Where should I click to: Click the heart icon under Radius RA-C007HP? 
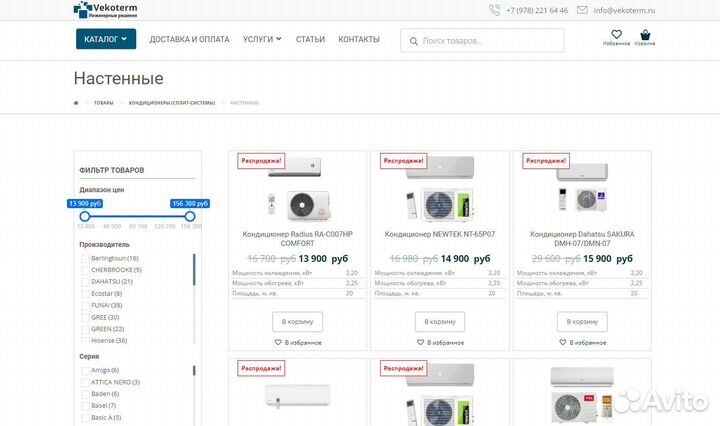(278, 342)
